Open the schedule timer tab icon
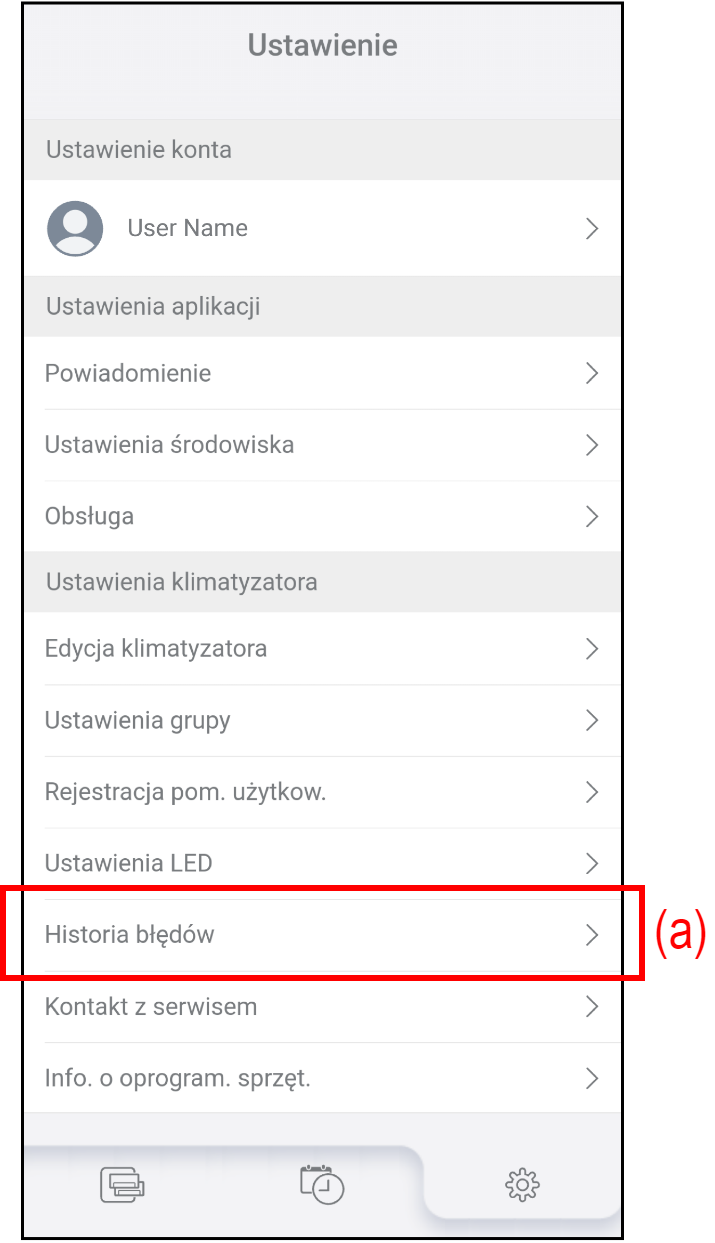 322,1184
